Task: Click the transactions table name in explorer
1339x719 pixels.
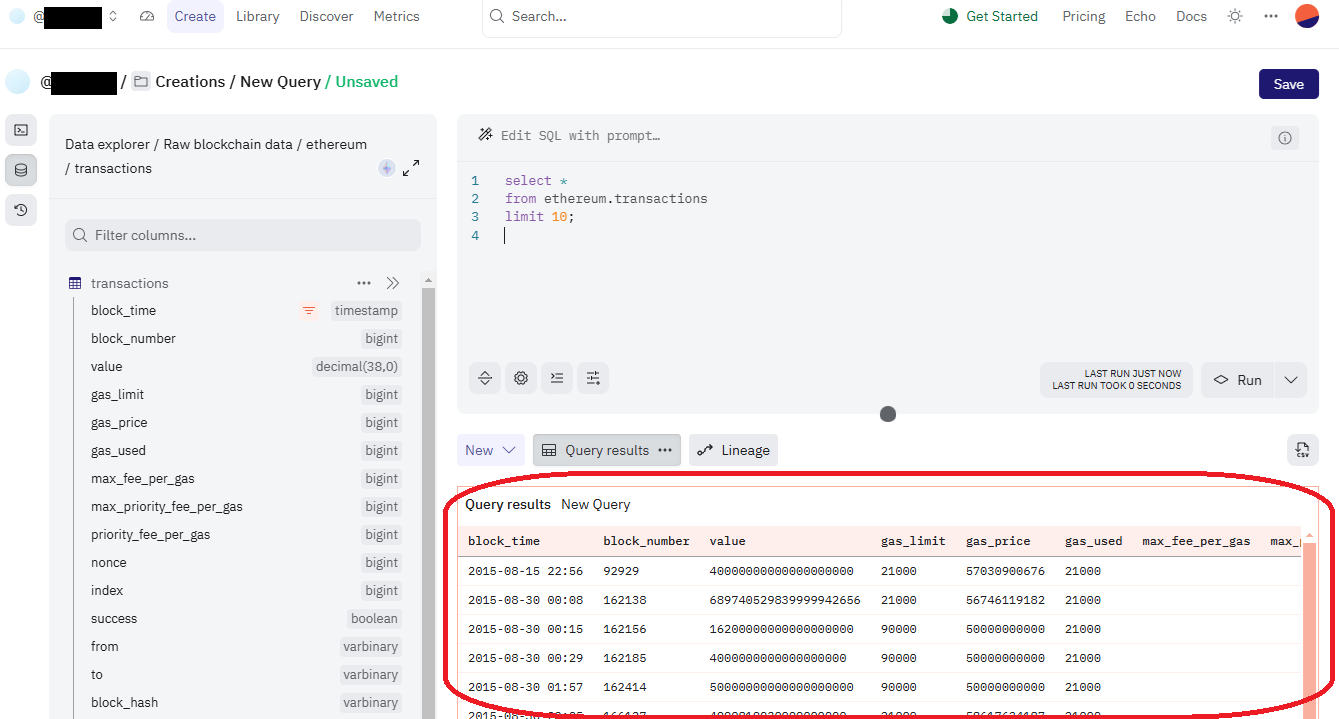Action: tap(130, 283)
